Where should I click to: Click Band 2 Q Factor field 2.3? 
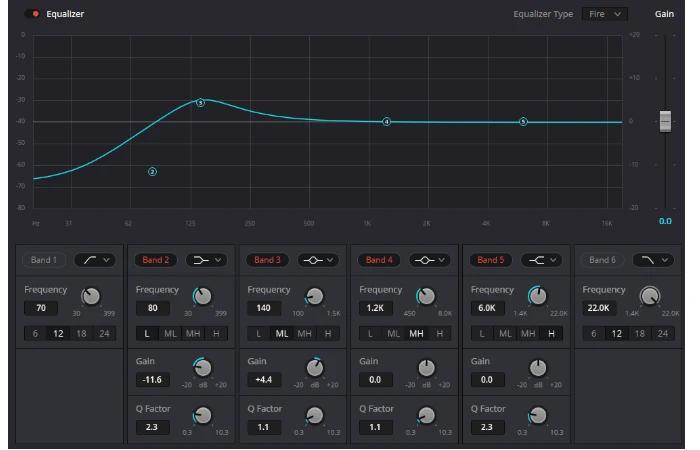pos(152,427)
